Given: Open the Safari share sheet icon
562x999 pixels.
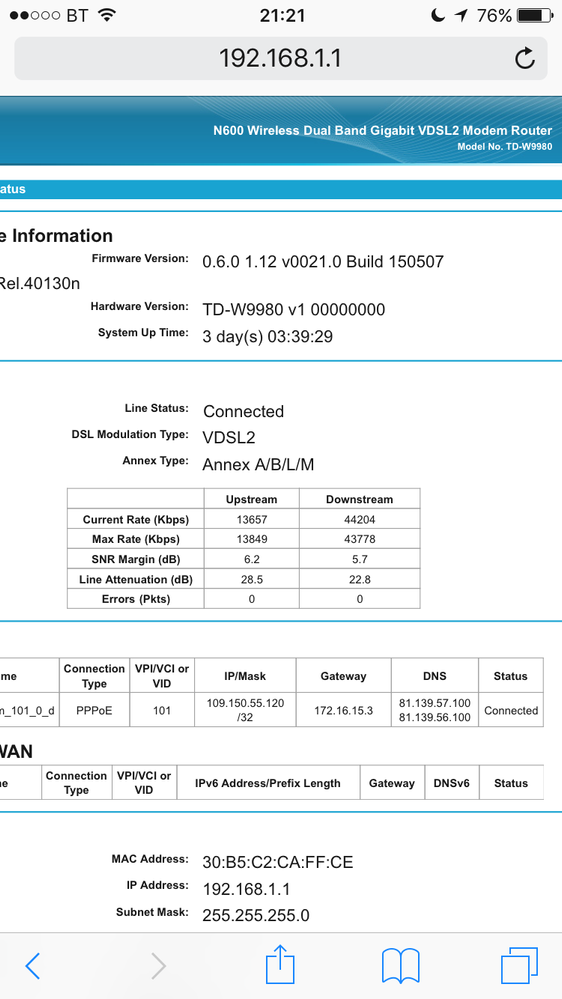Looking at the screenshot, I should pyautogui.click(x=280, y=963).
